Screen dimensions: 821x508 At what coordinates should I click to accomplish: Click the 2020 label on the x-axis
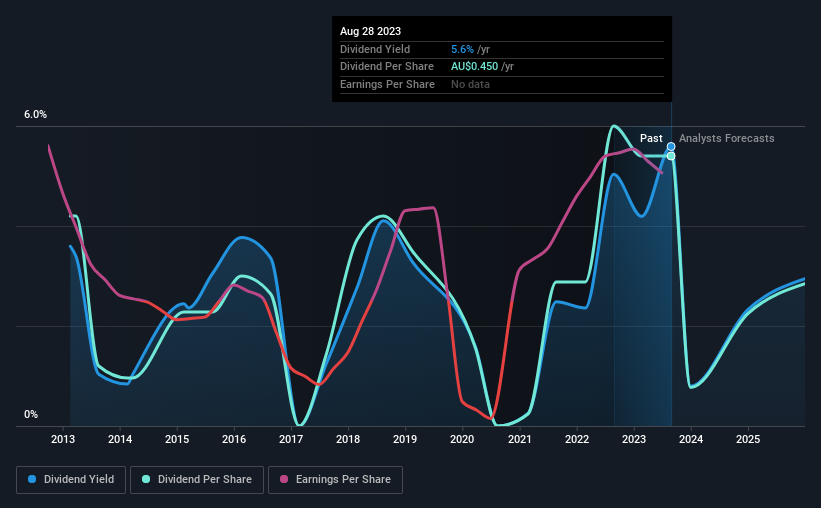click(462, 439)
